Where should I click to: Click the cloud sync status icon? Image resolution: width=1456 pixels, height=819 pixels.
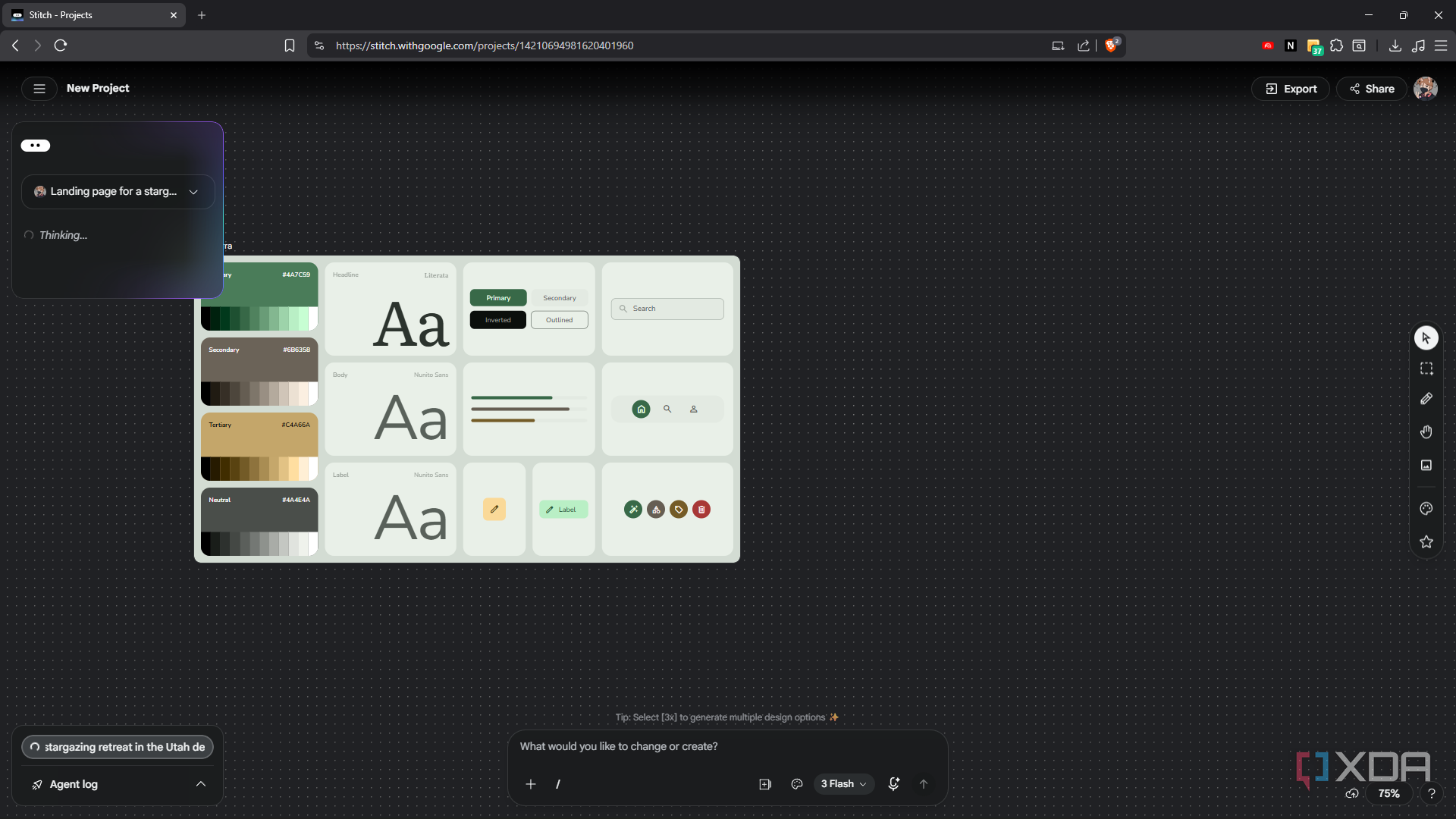[x=1352, y=794]
